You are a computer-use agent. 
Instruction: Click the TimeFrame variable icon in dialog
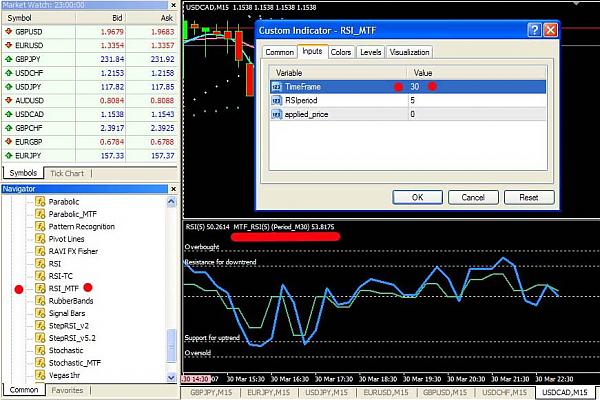(276, 87)
